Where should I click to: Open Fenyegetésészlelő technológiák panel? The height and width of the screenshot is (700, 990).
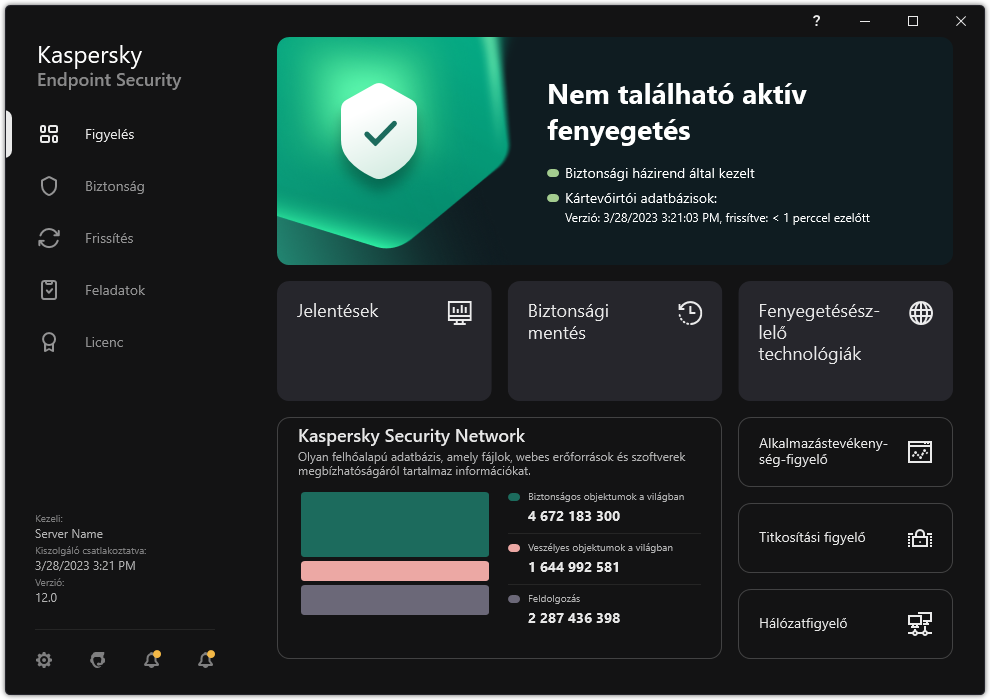pyautogui.click(x=845, y=340)
